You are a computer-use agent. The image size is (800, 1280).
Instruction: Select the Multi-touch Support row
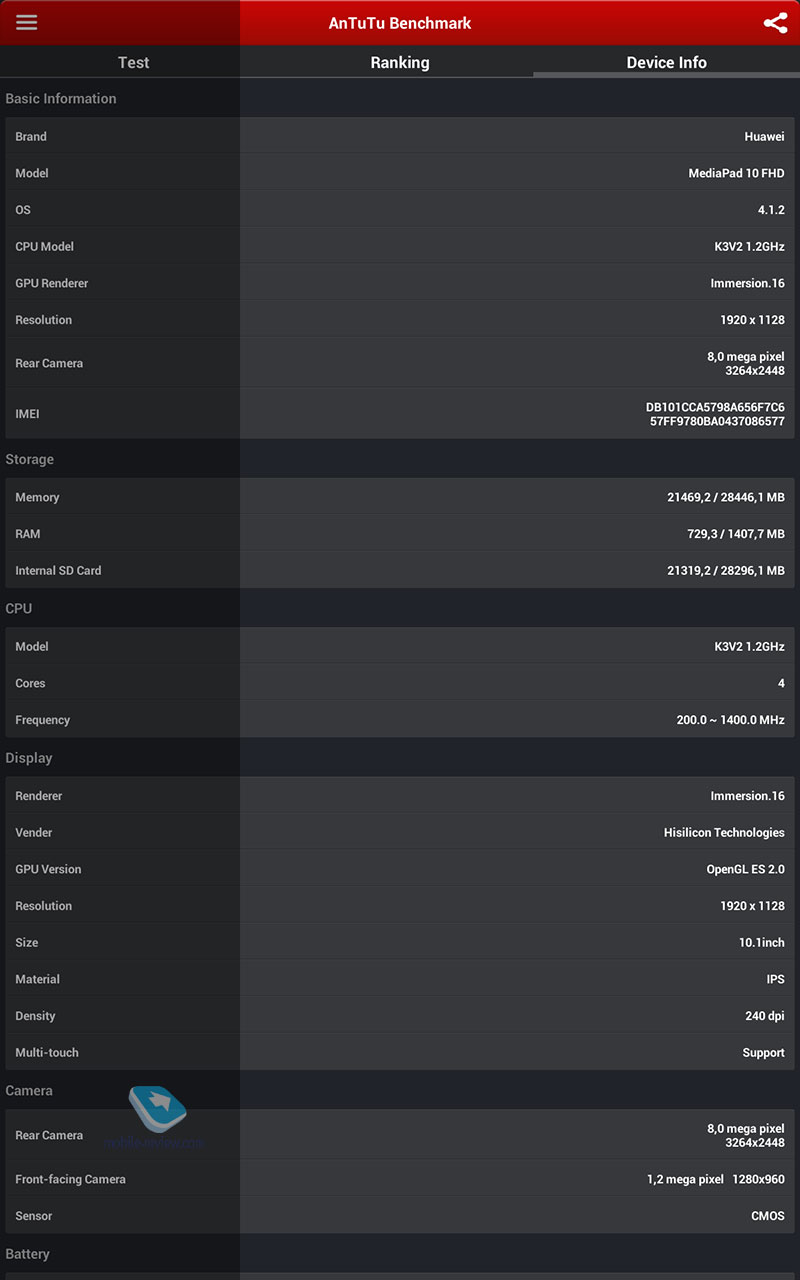pyautogui.click(x=400, y=1052)
